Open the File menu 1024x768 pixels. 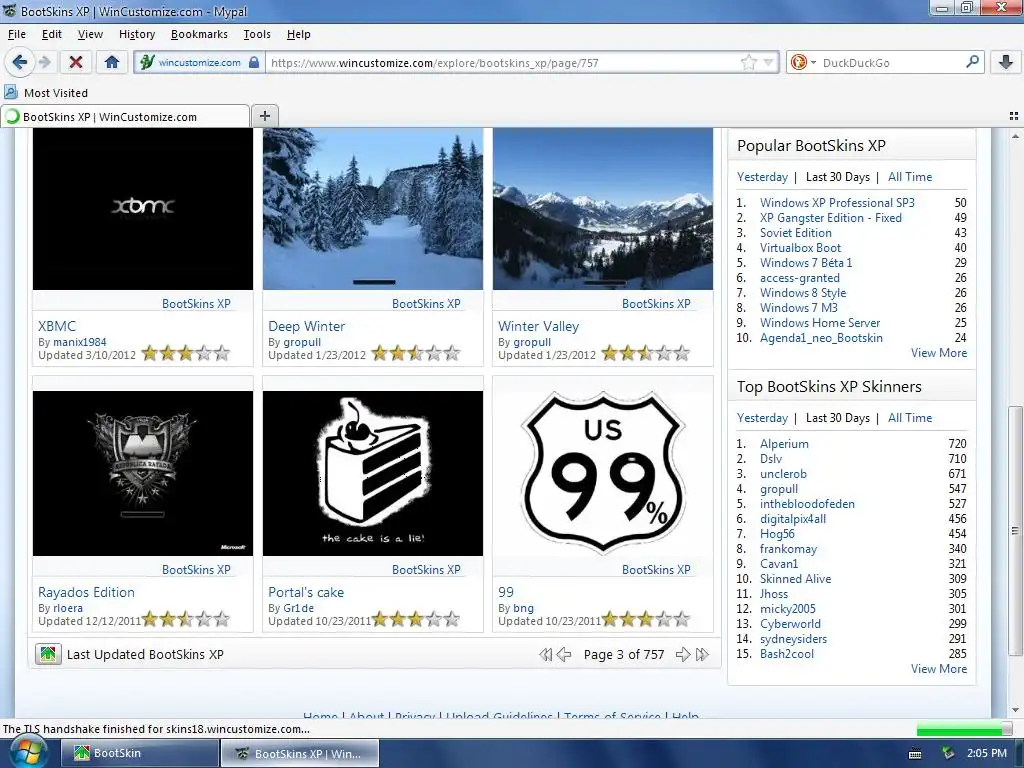click(17, 34)
